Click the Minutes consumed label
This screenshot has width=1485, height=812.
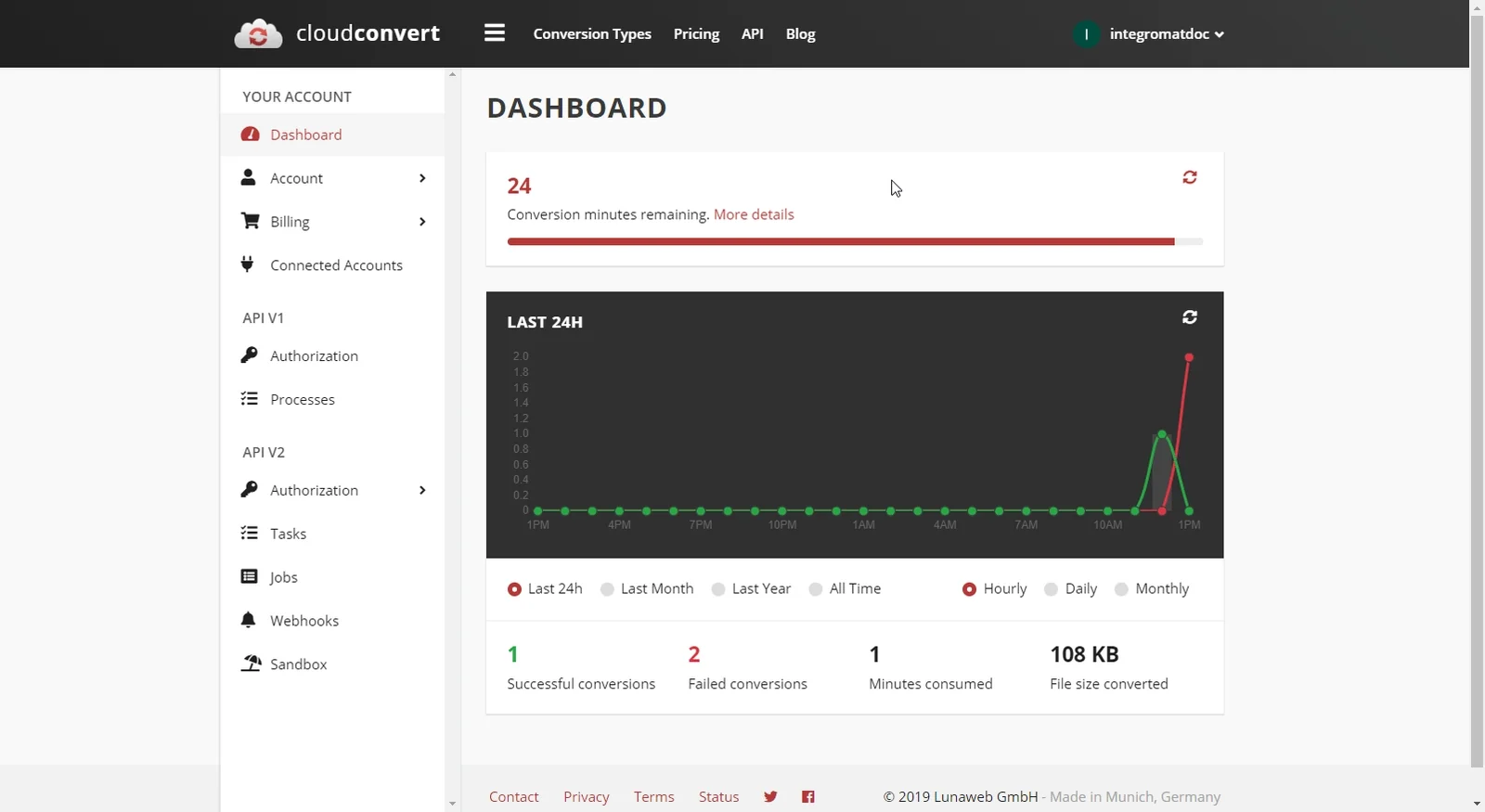tap(931, 684)
